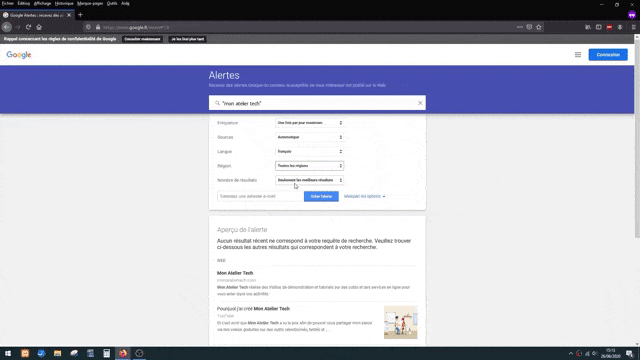Click the taskbar clock and date

click(611, 353)
